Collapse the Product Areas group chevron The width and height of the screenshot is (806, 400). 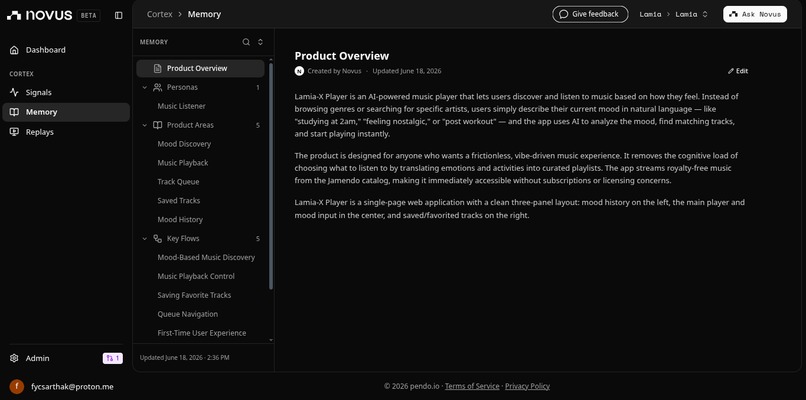(x=144, y=125)
